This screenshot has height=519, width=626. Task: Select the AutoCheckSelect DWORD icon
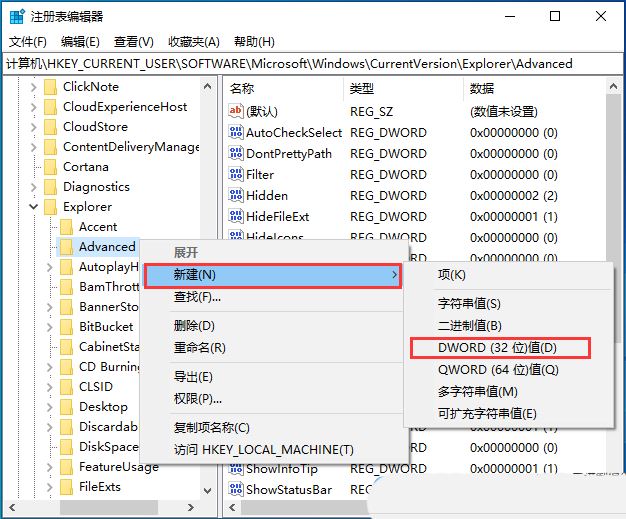(236, 132)
